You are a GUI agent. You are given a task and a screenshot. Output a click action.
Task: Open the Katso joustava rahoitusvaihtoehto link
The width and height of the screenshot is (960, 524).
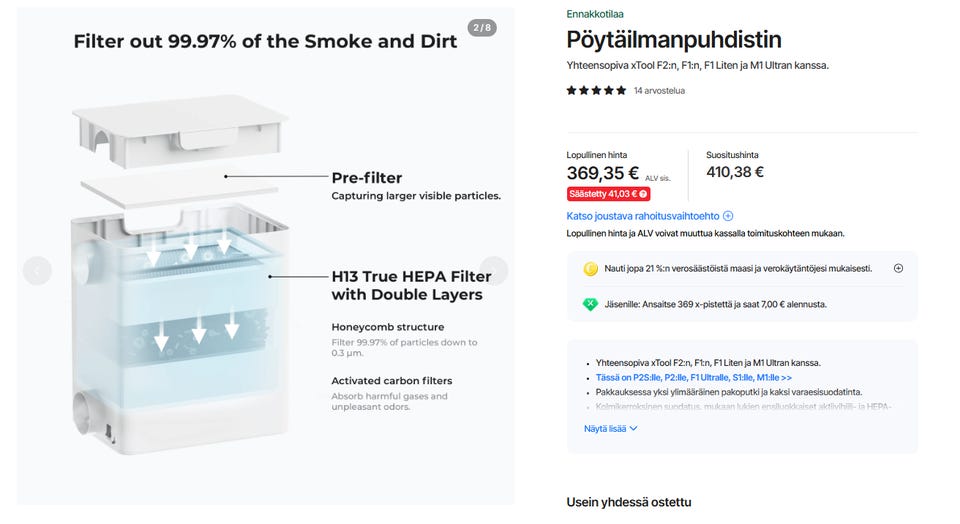[643, 216]
